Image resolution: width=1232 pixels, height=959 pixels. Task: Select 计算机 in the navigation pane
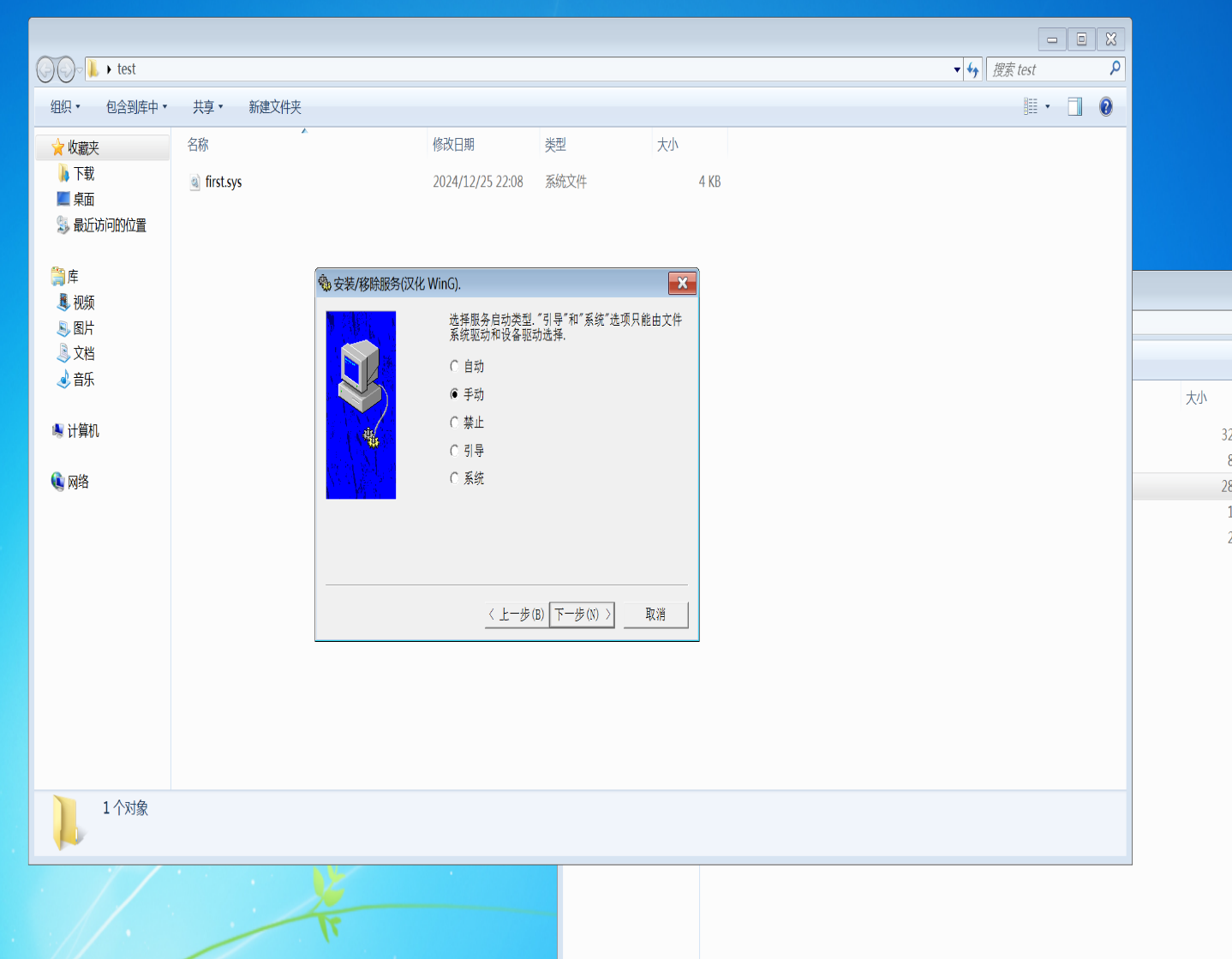point(83,429)
